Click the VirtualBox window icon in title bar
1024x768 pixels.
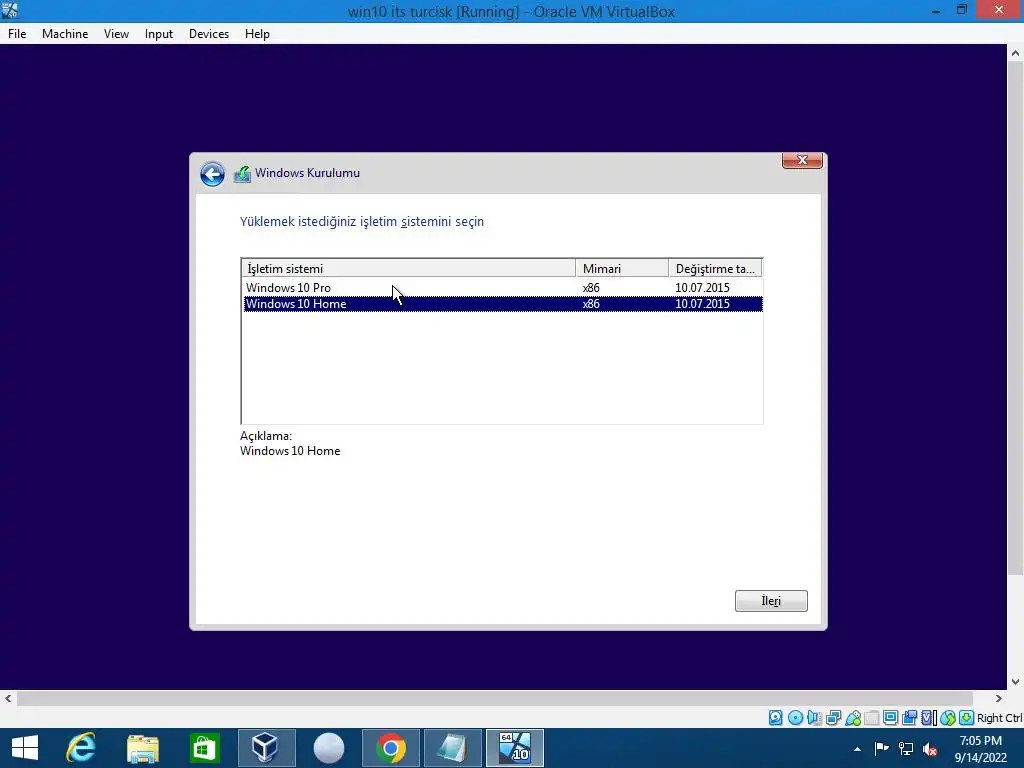click(x=10, y=10)
